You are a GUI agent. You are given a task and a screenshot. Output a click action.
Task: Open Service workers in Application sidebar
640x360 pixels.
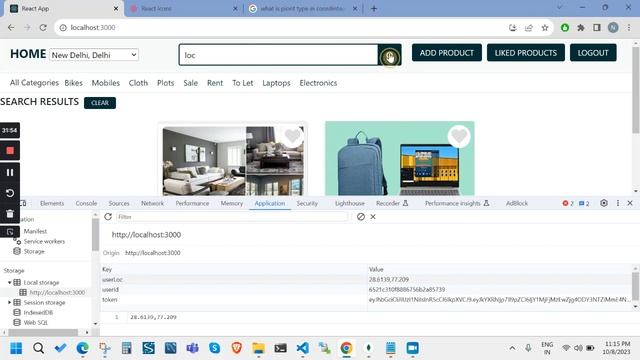click(x=44, y=241)
